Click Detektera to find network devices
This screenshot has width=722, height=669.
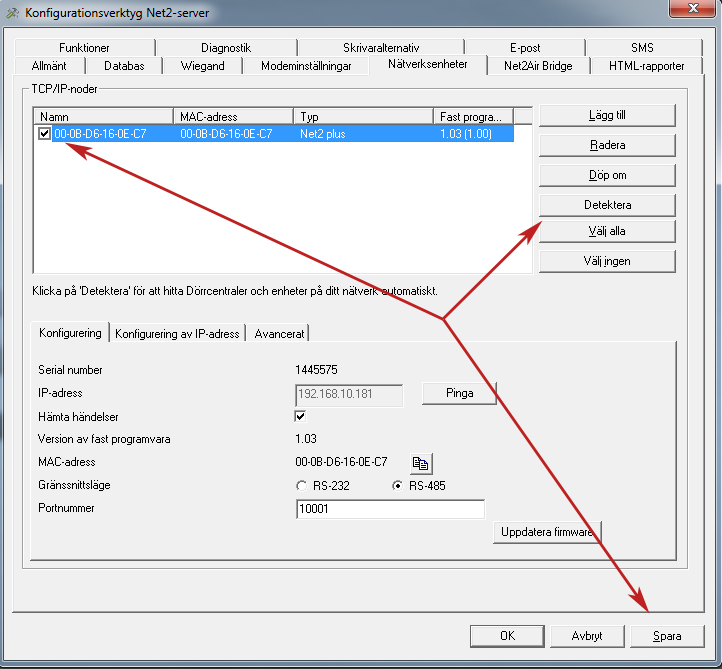pyautogui.click(x=607, y=205)
